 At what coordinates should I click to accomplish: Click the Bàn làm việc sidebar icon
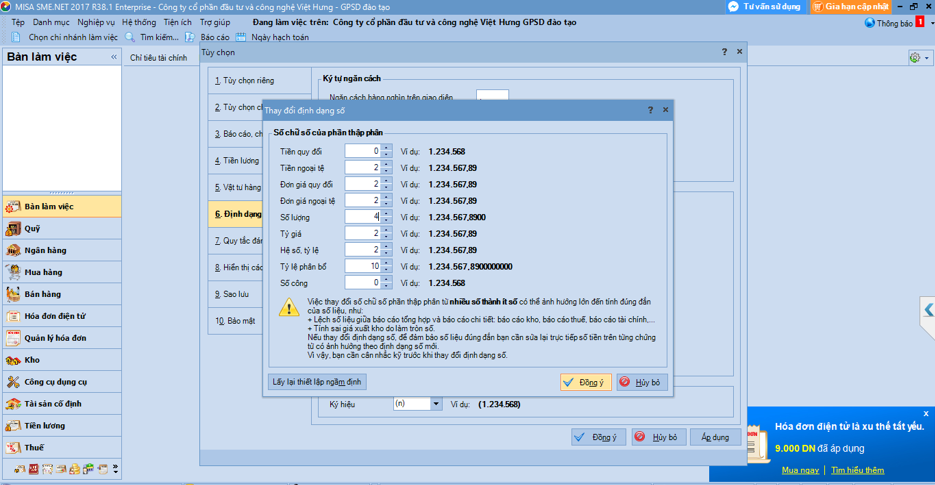tap(13, 206)
